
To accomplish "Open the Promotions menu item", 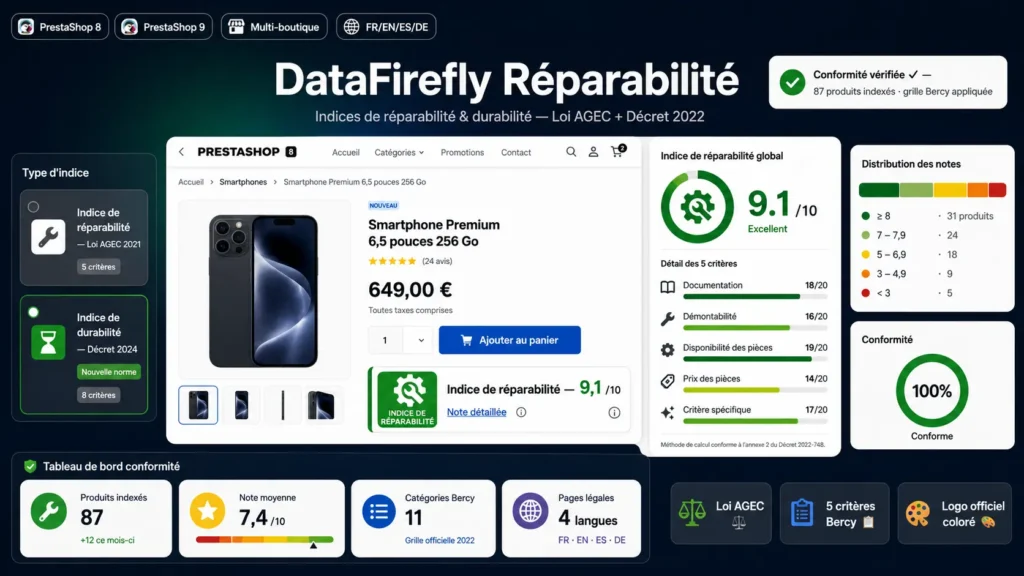I will (x=462, y=152).
